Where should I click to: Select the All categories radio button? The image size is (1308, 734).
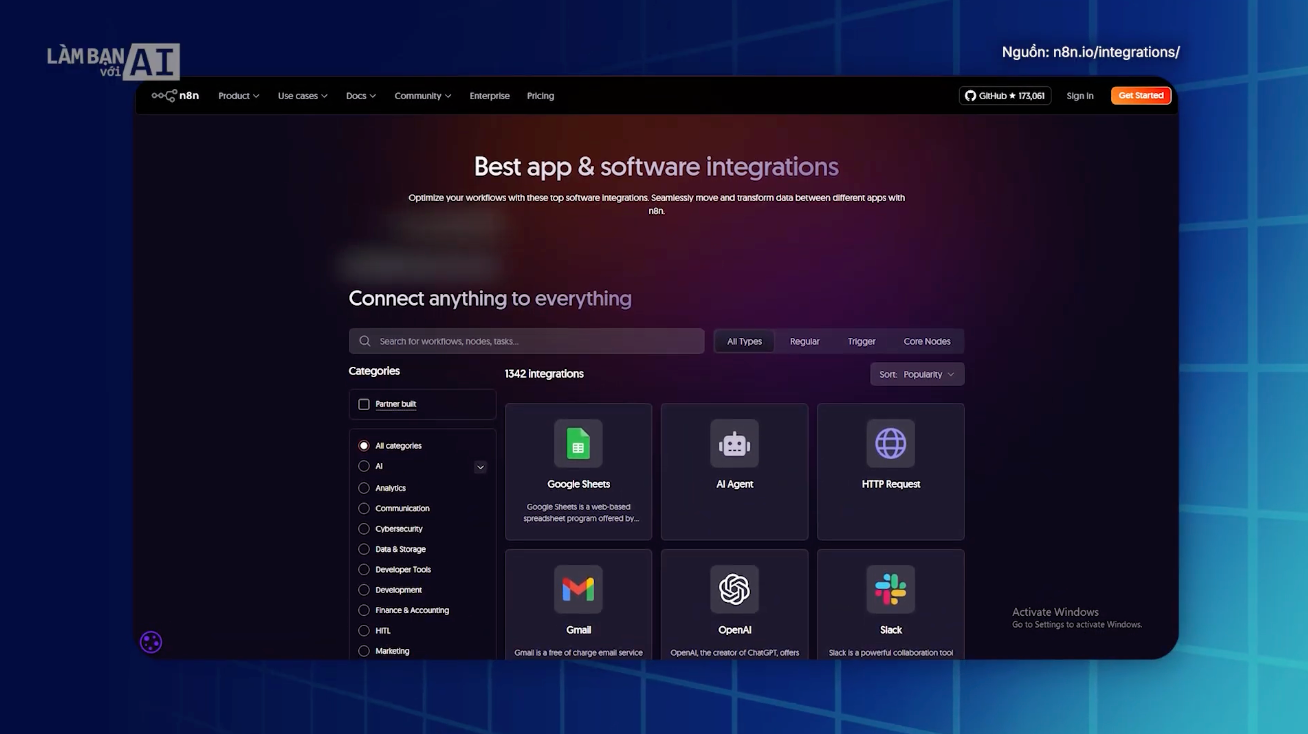(x=364, y=446)
